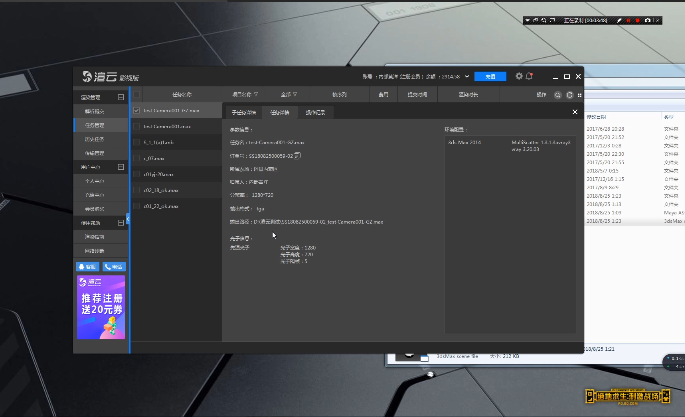Sort by the 提交时间 column header
Viewport: 685px width, 417px height.
[x=417, y=94]
